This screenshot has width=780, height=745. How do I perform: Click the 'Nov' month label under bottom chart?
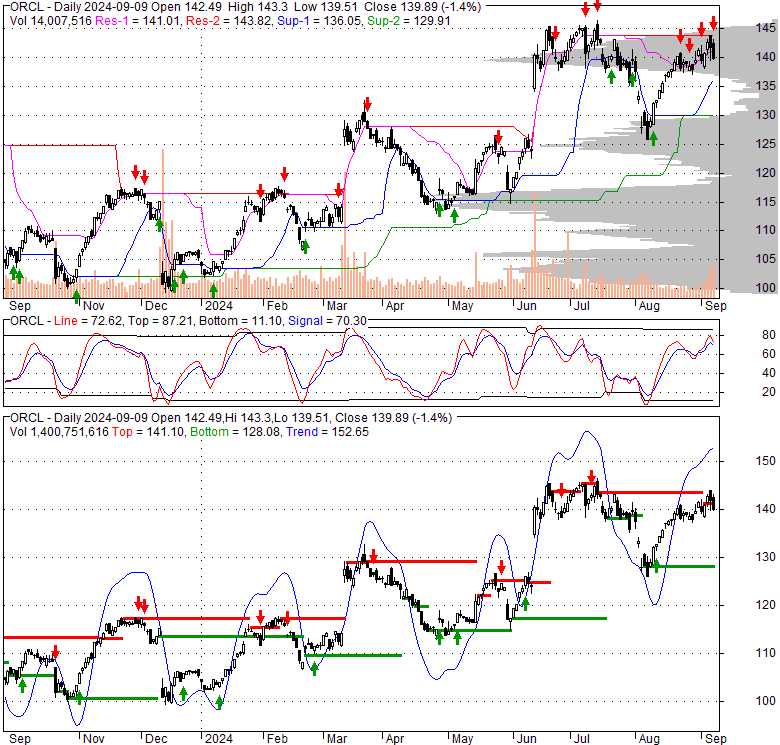(x=94, y=739)
